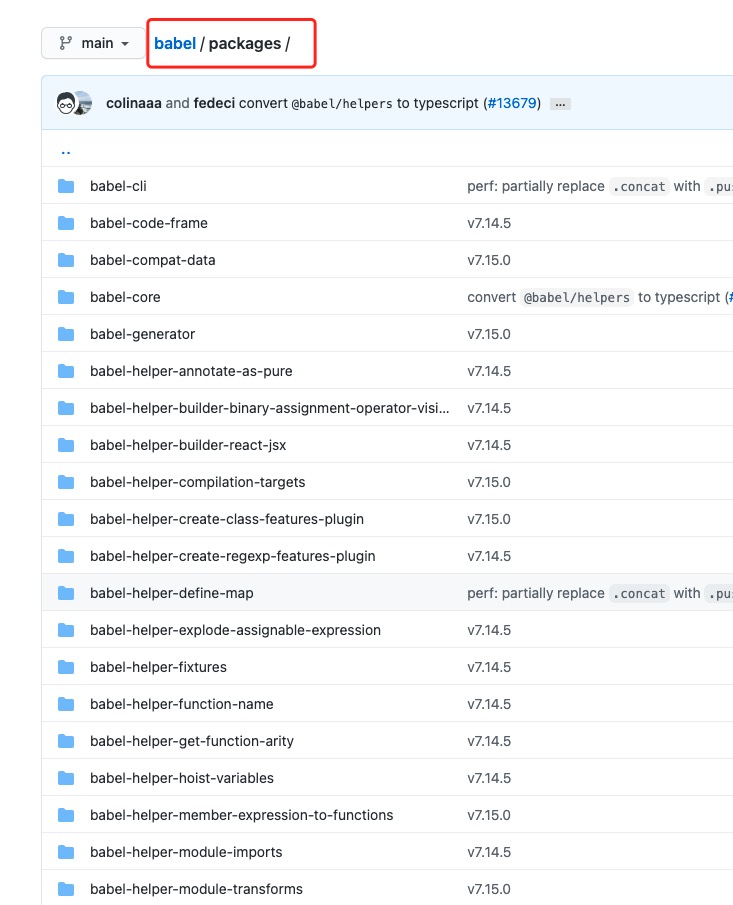
Task: Open the babel-helper-create-regexp-features-plugin folder name
Action: 233,556
